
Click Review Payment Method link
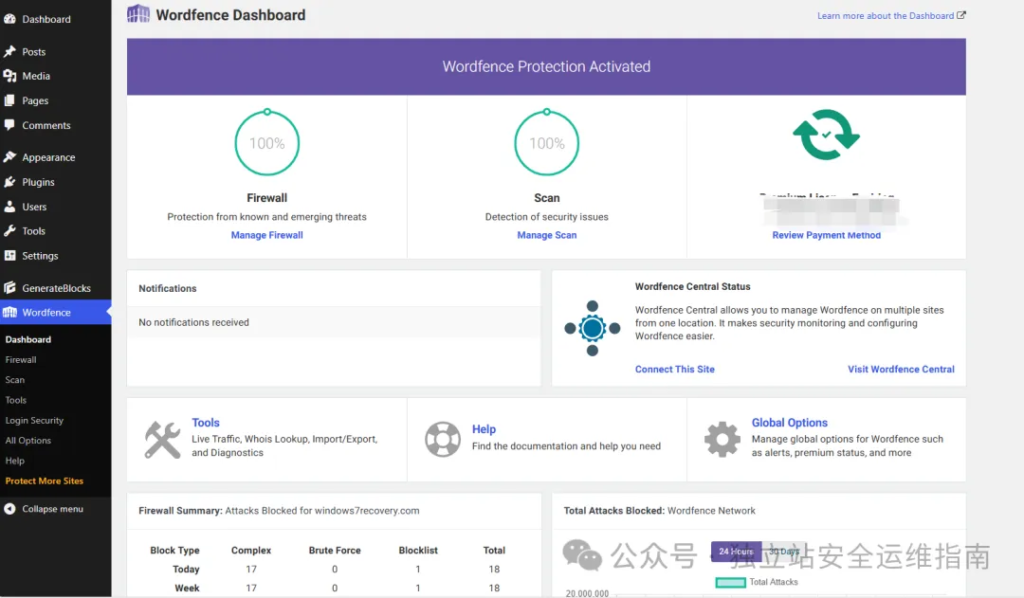(826, 235)
